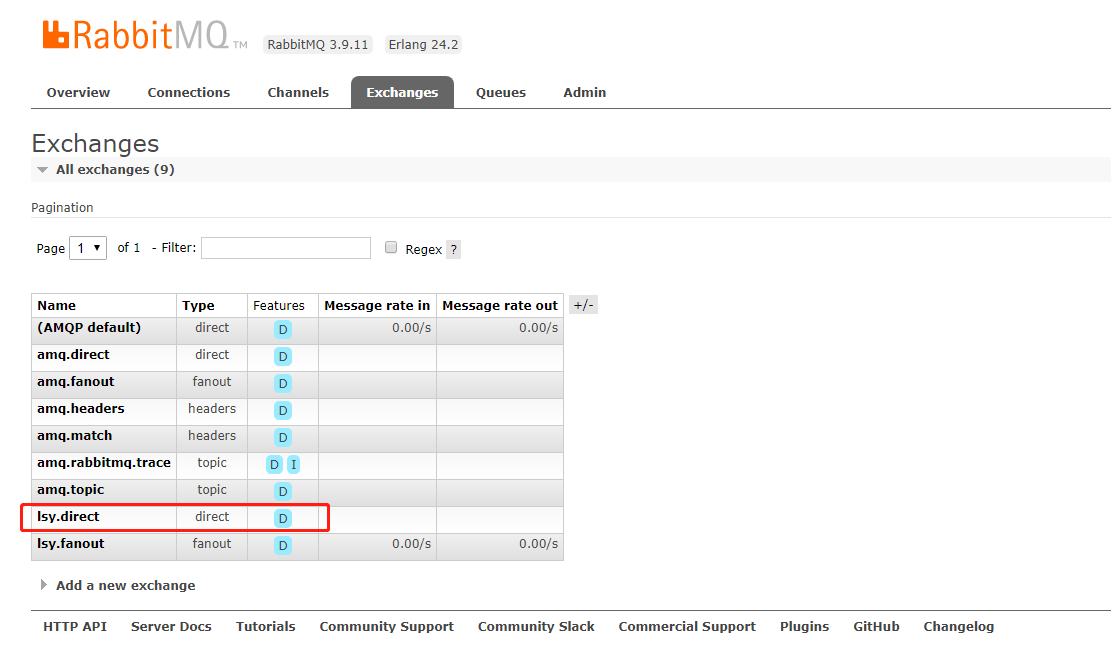Click the D feature badge for amq.fanout
Screen dimensions: 1111x653
[x=283, y=383]
